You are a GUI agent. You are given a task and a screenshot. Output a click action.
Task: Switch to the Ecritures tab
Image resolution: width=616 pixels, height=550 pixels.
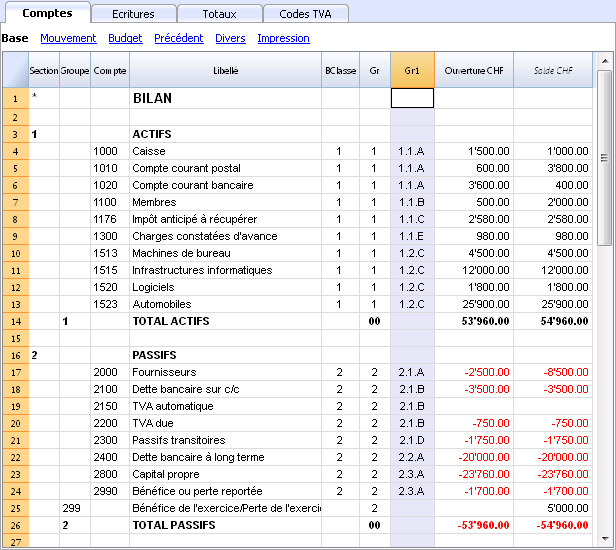pyautogui.click(x=134, y=14)
